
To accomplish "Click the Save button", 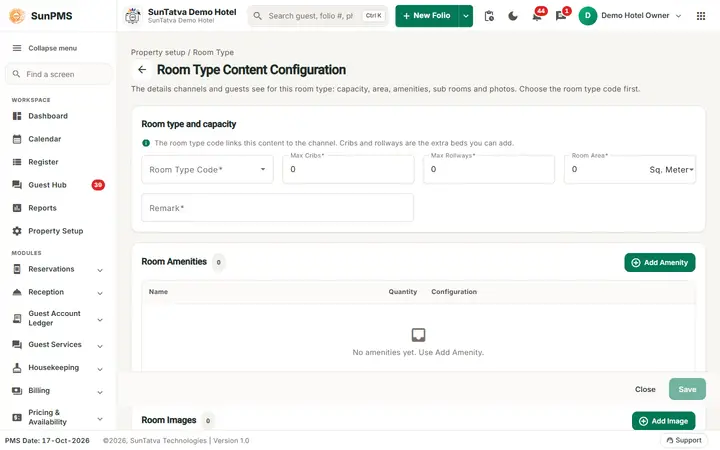I will click(x=687, y=389).
